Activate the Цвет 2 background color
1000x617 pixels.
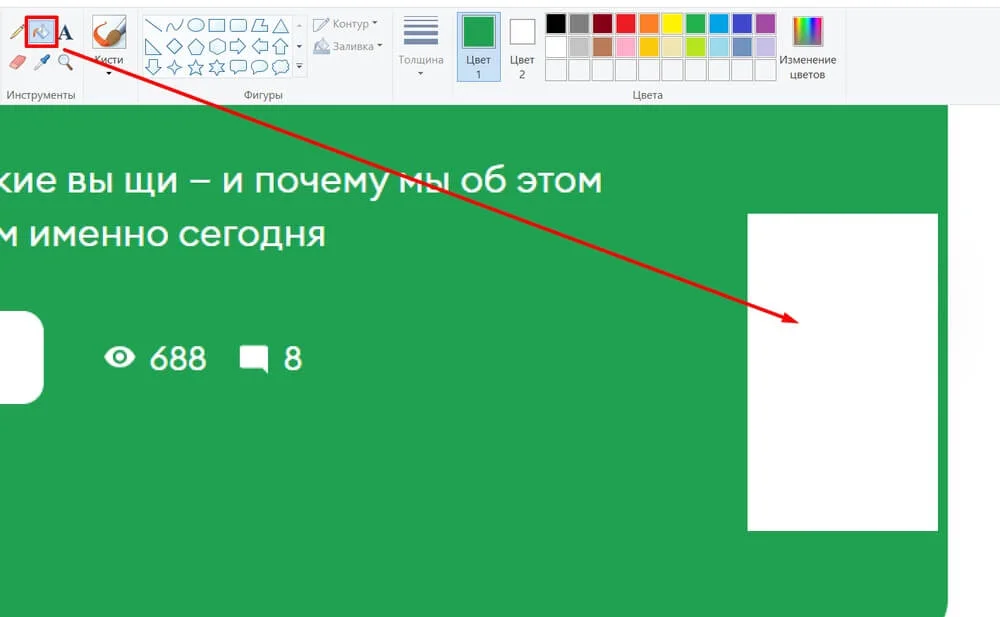click(x=522, y=47)
